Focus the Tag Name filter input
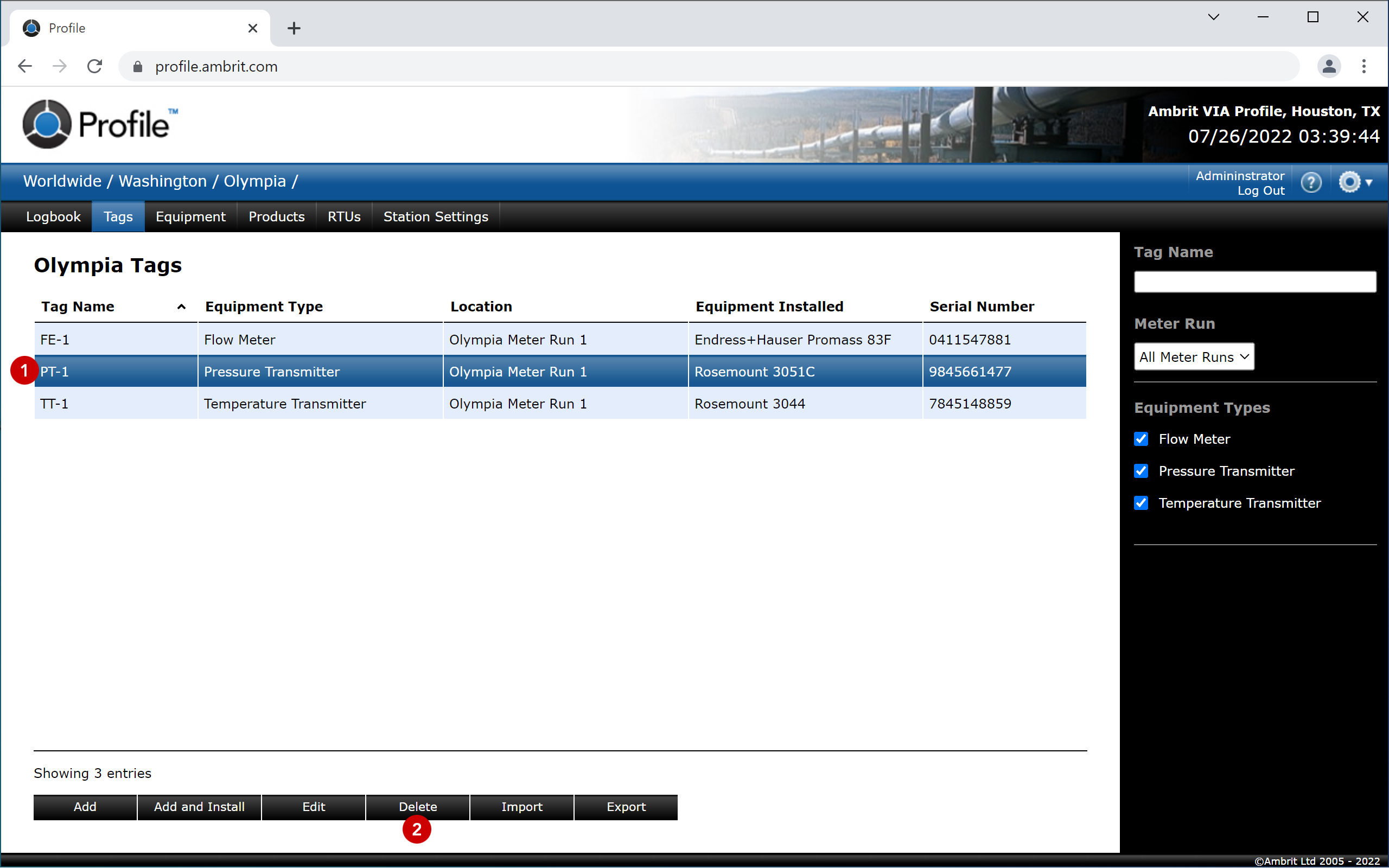 (x=1254, y=282)
